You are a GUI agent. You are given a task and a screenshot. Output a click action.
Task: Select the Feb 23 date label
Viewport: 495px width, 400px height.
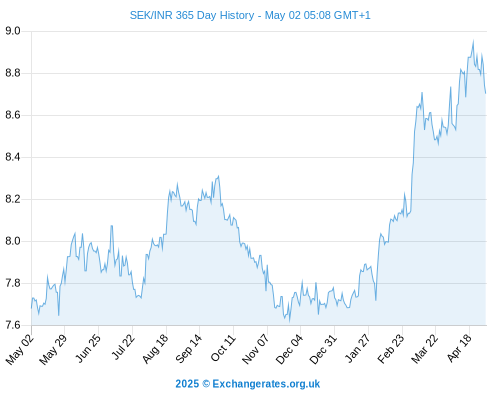coord(391,348)
